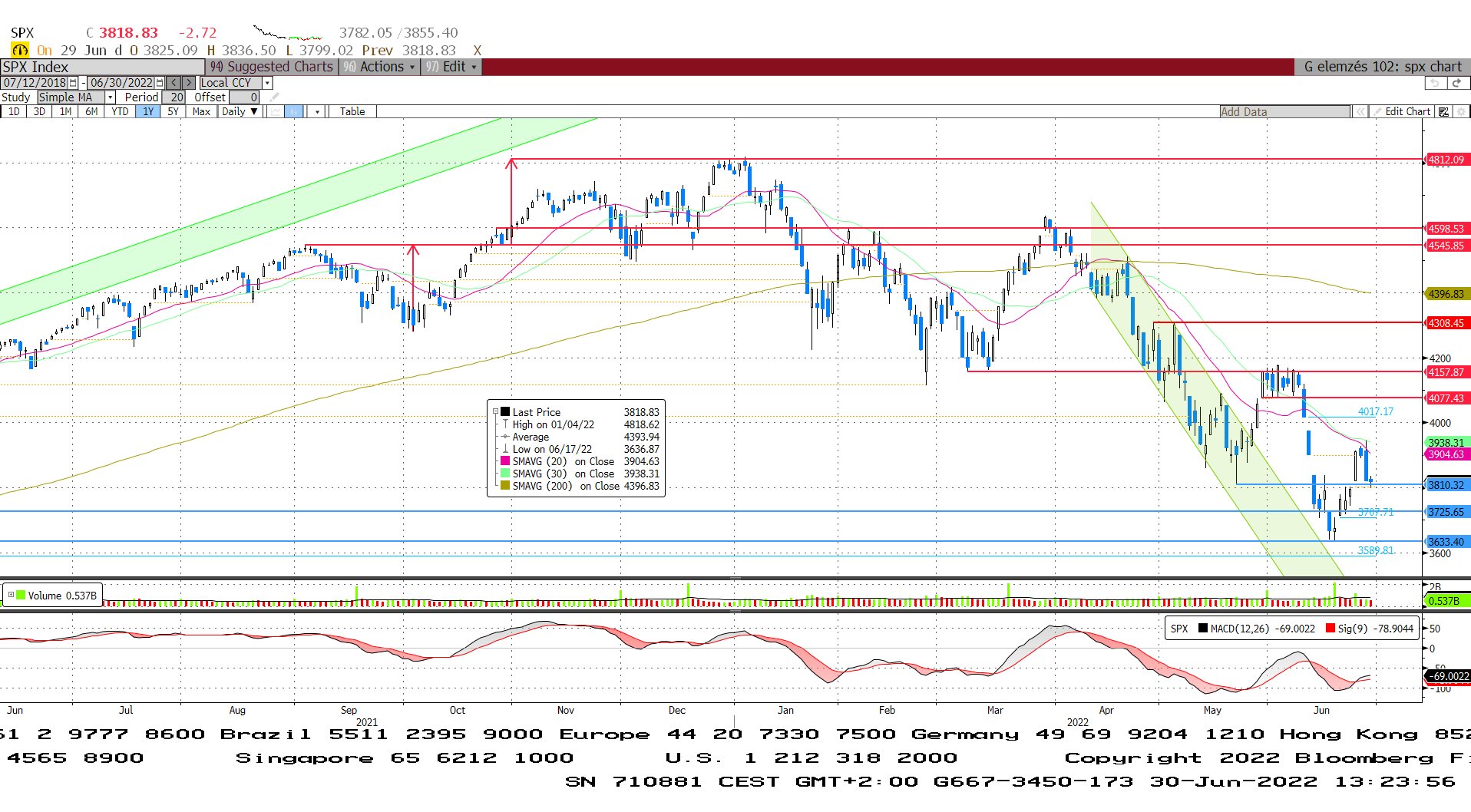Open start date calendar picker
The width and height of the screenshot is (1471, 812).
(73, 83)
